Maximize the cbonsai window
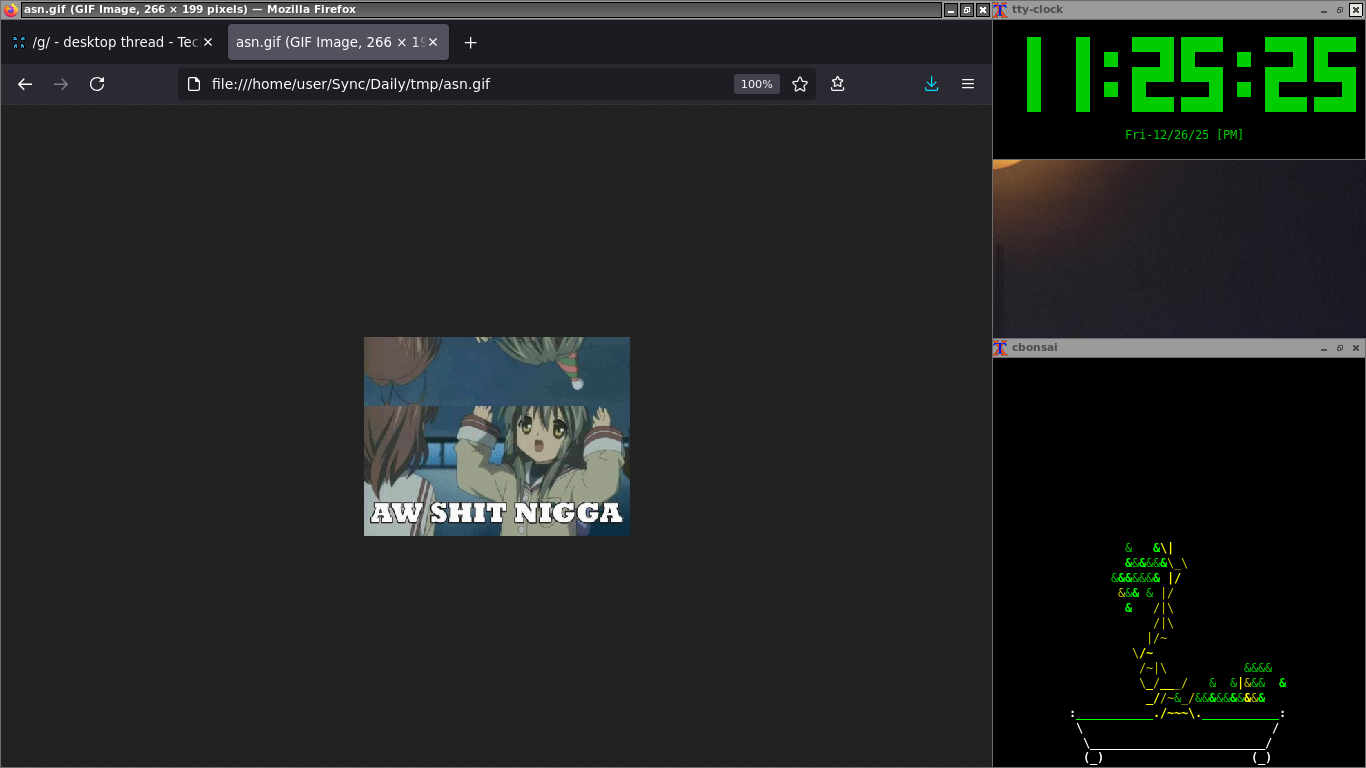 (x=1340, y=348)
